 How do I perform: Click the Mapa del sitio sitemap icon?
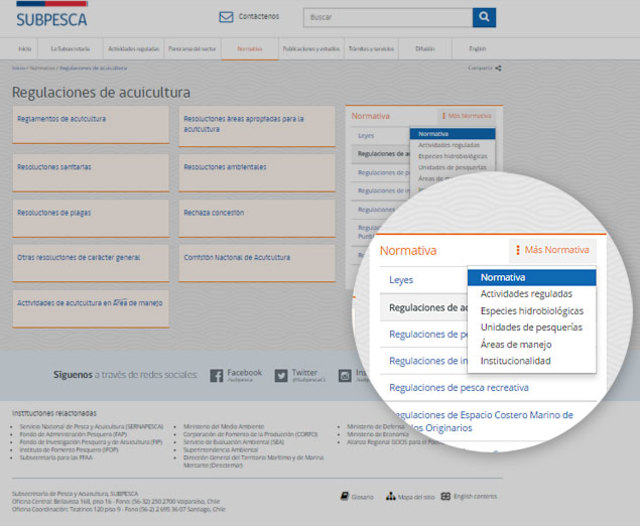pos(391,496)
